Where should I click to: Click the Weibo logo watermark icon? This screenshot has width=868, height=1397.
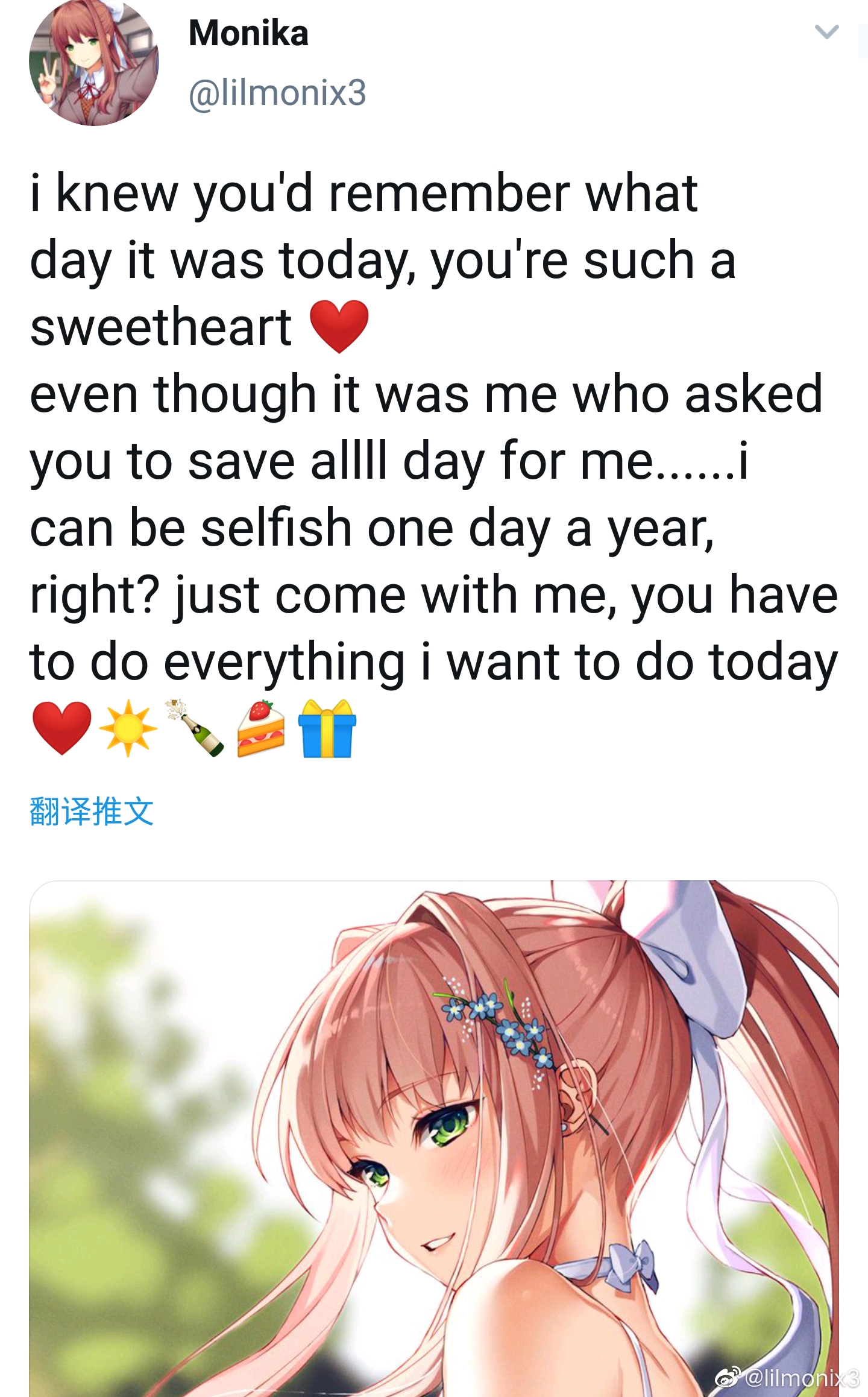[728, 1377]
